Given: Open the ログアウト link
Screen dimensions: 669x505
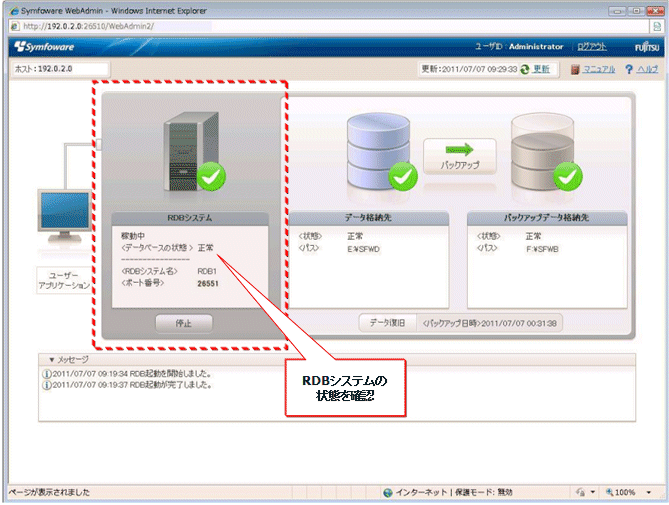Looking at the screenshot, I should point(592,46).
